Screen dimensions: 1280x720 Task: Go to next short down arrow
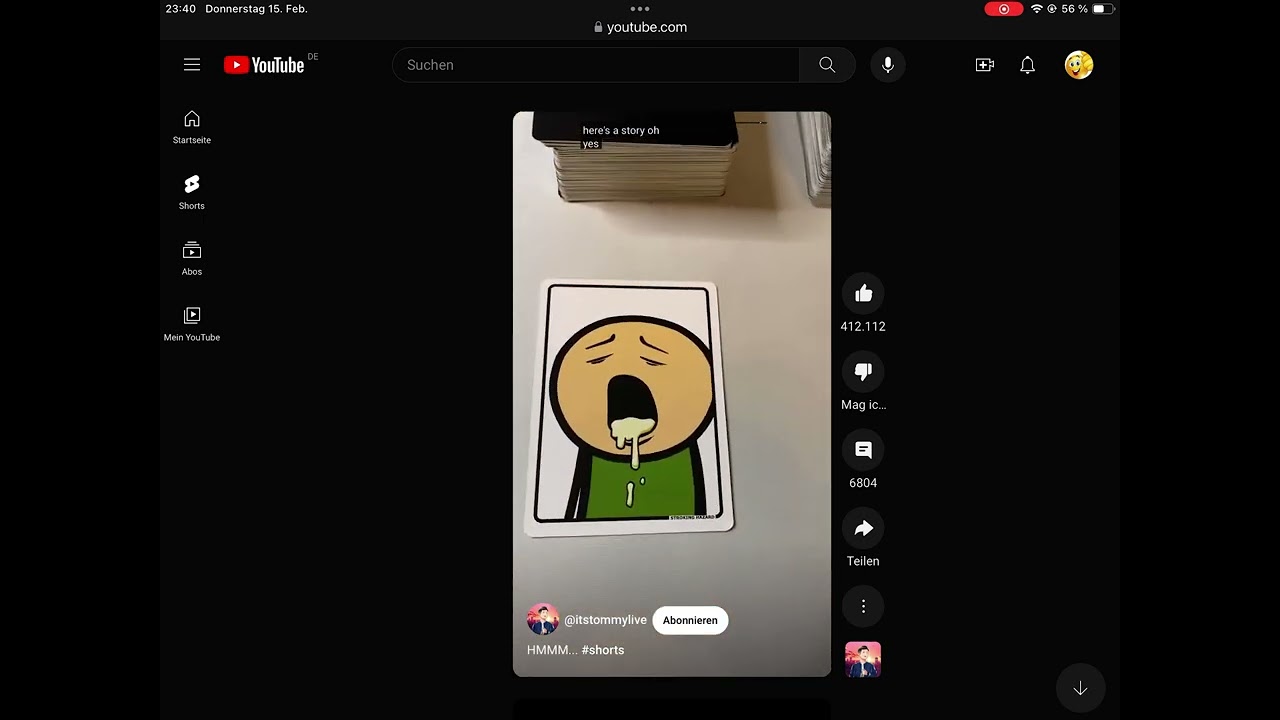tap(1080, 688)
